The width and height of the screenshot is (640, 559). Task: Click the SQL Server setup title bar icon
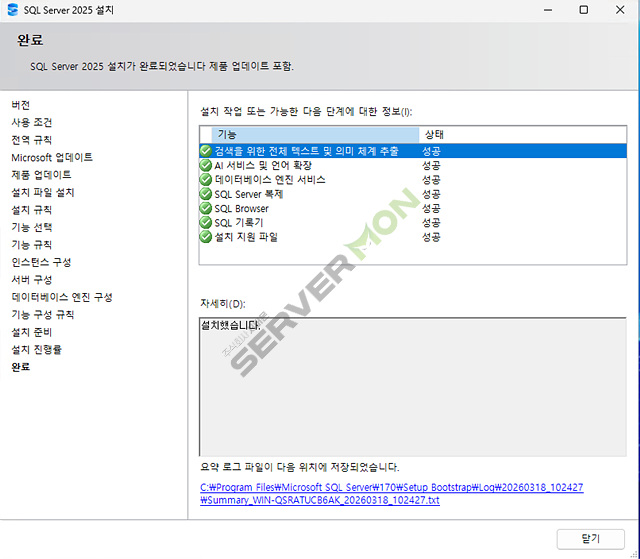click(x=13, y=10)
